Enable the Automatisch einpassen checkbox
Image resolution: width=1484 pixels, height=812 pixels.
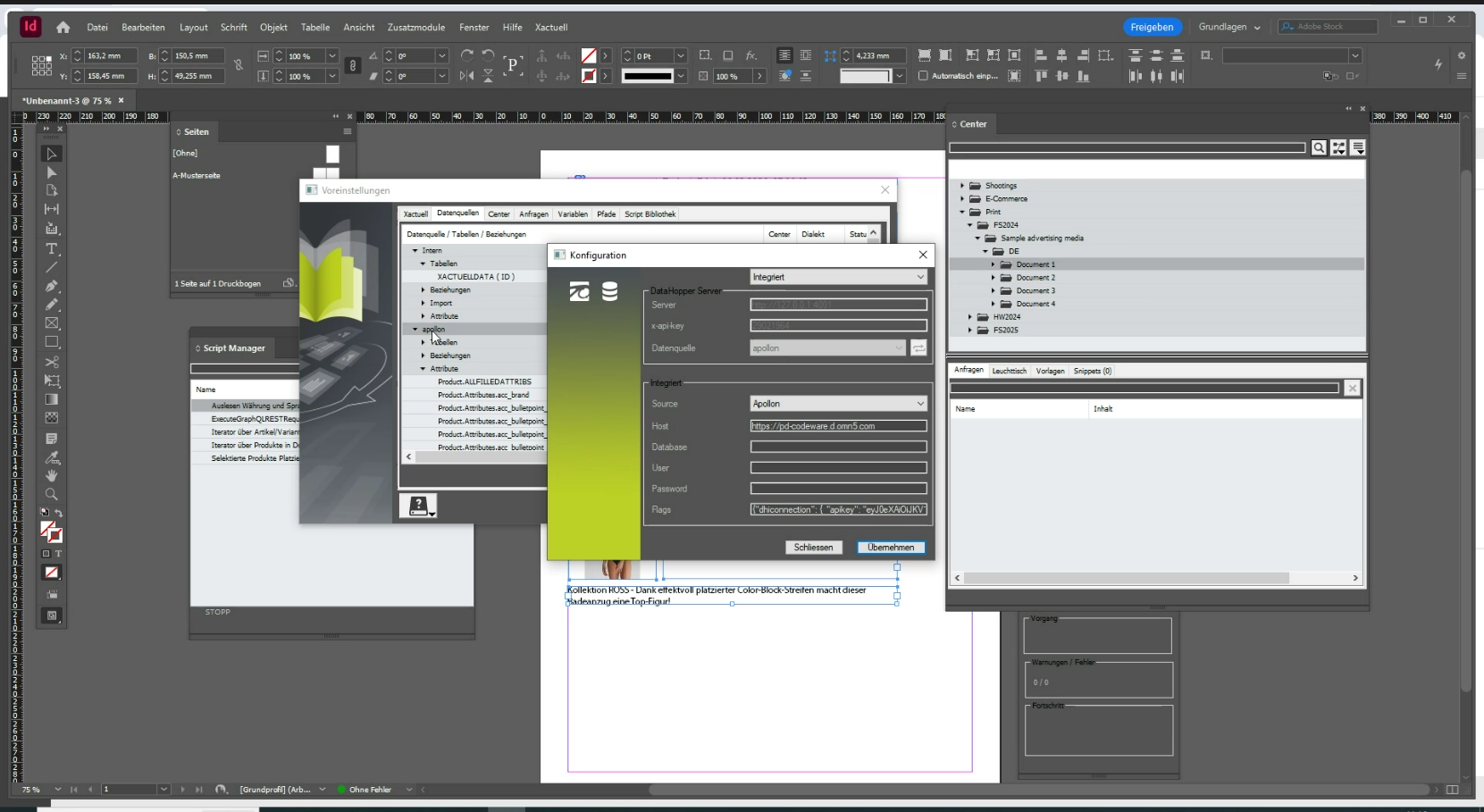pyautogui.click(x=923, y=76)
